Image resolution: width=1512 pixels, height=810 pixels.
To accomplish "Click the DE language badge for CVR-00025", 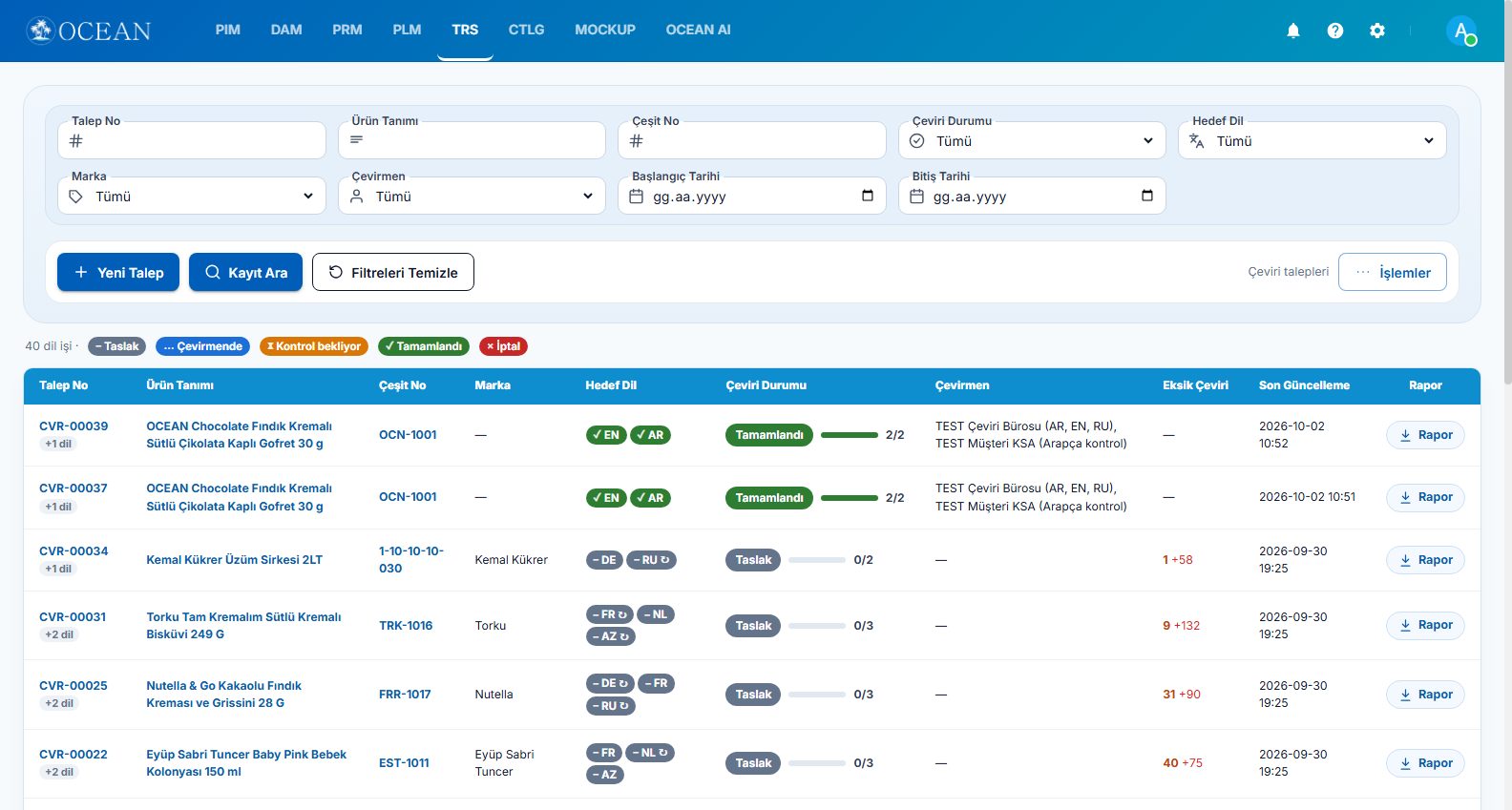I will point(610,683).
